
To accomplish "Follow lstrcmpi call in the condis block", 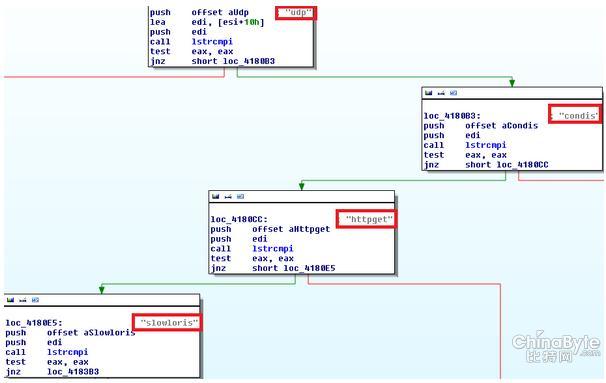I will [x=486, y=145].
